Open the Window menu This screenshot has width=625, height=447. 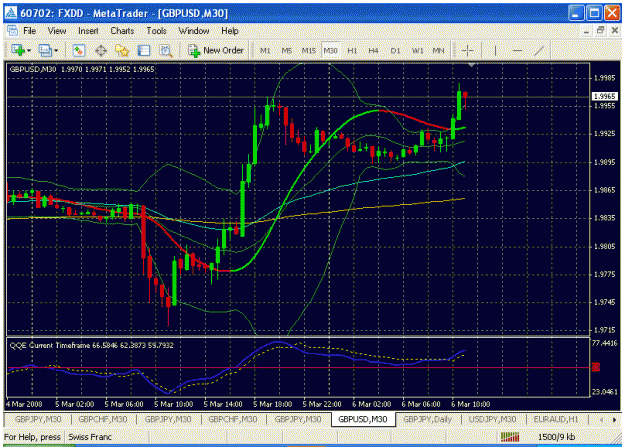[x=194, y=31]
